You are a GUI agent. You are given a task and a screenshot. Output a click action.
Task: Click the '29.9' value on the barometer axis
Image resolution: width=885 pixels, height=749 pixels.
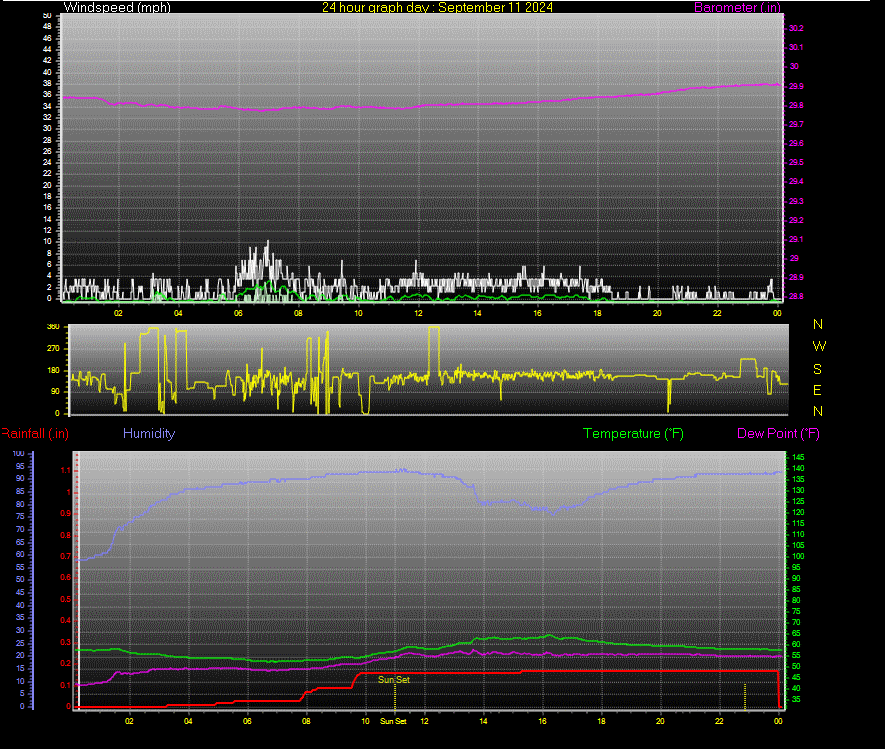[796, 86]
